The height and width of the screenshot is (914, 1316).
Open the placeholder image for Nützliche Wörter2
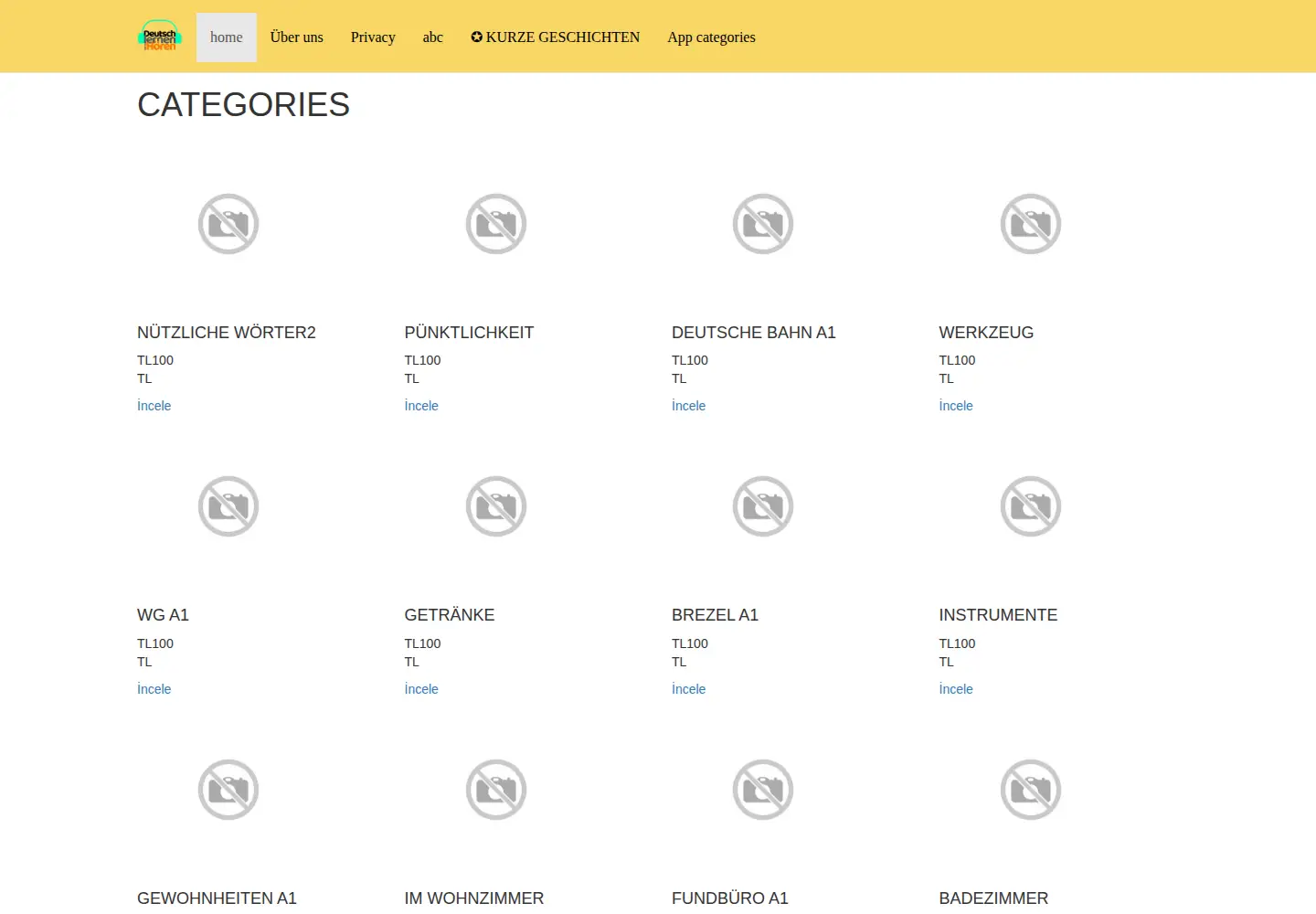click(x=228, y=224)
